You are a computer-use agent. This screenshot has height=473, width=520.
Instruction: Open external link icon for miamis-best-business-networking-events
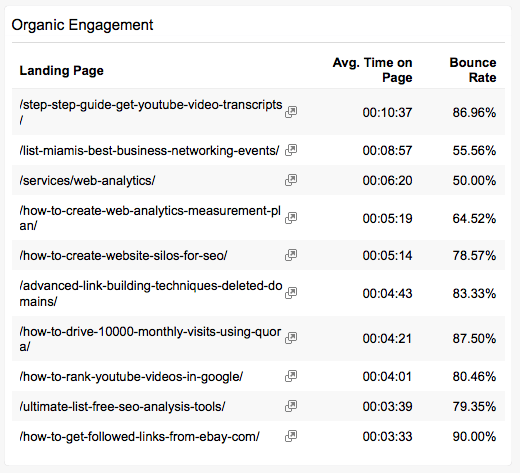pos(291,150)
